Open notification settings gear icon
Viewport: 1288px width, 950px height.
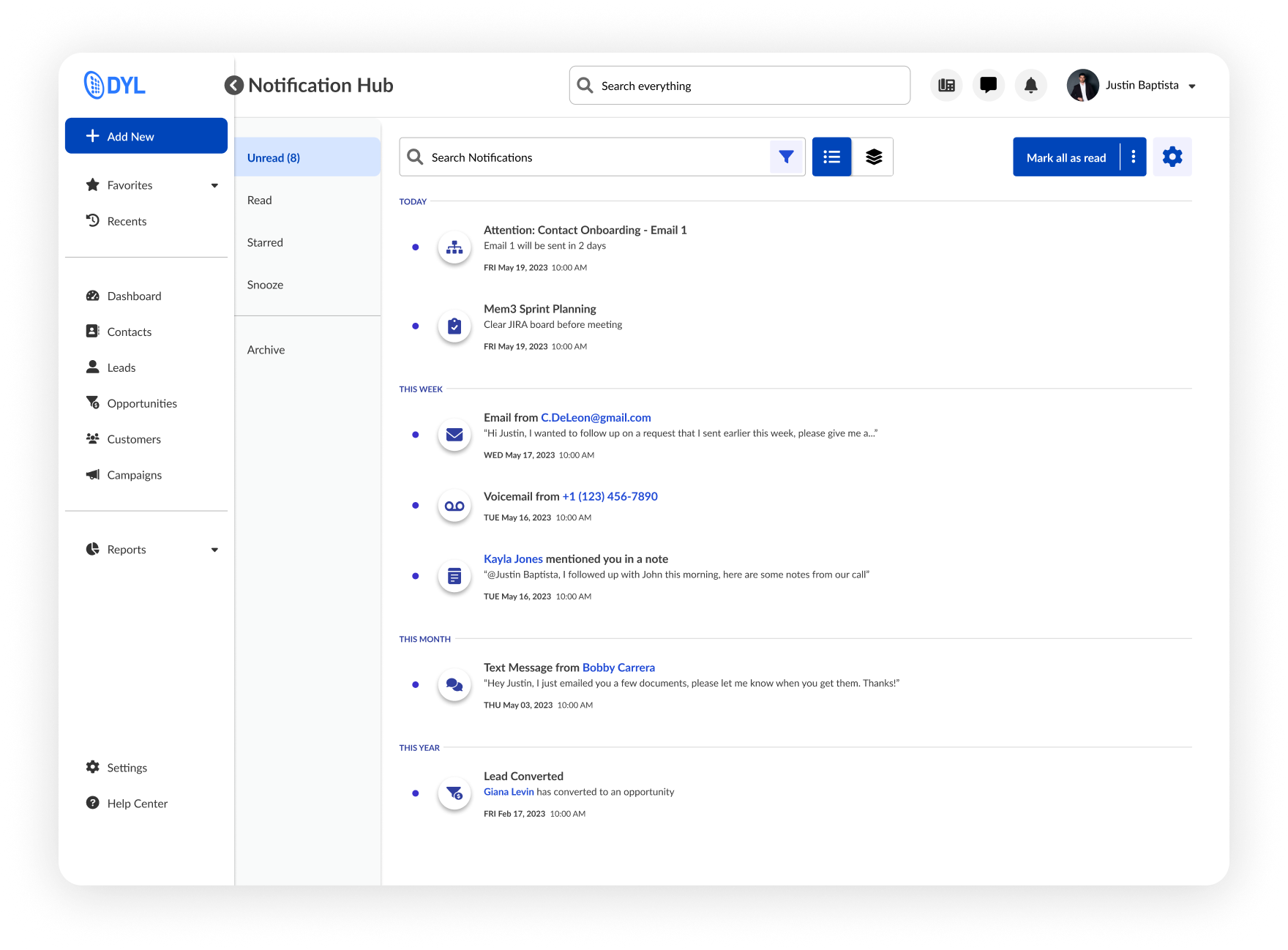click(1172, 157)
